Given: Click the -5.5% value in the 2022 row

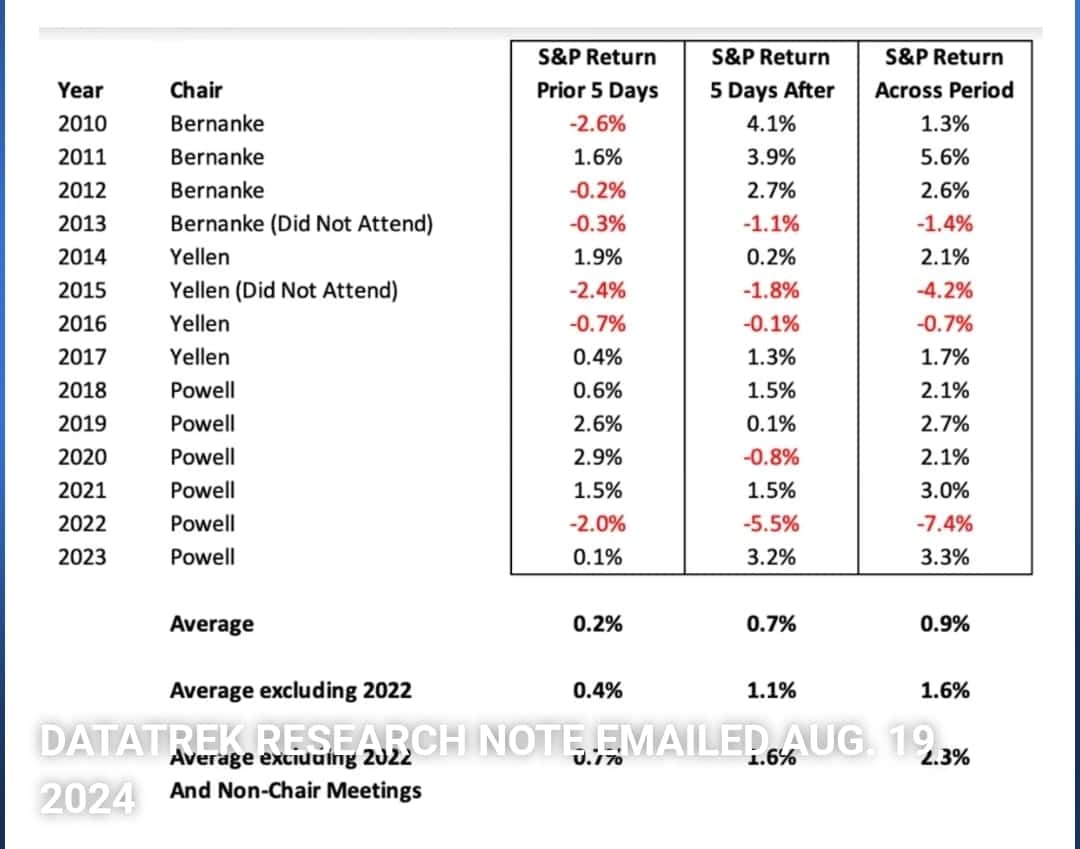Looking at the screenshot, I should (x=771, y=523).
